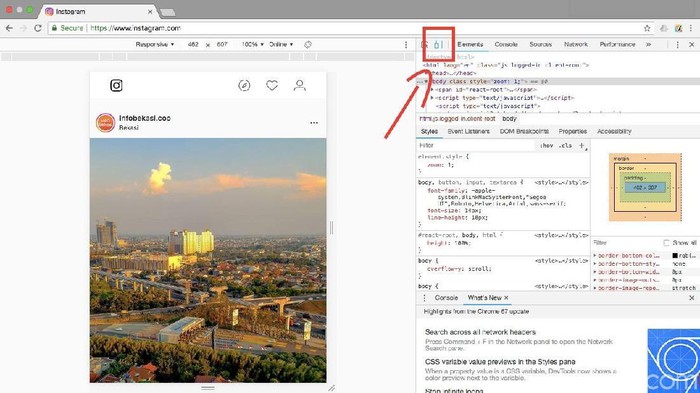Click the styles Filter field
Viewport: 700px width, 393px height.
pyautogui.click(x=475, y=146)
